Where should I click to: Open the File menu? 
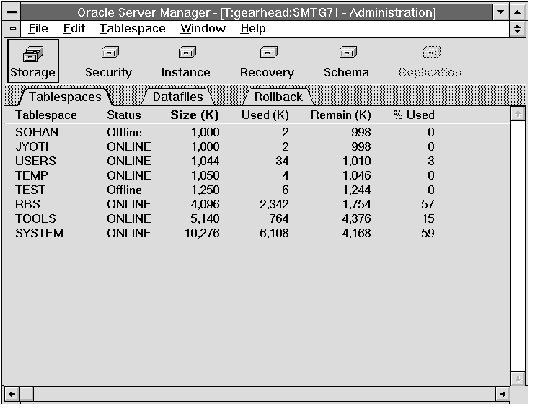pyautogui.click(x=38, y=29)
